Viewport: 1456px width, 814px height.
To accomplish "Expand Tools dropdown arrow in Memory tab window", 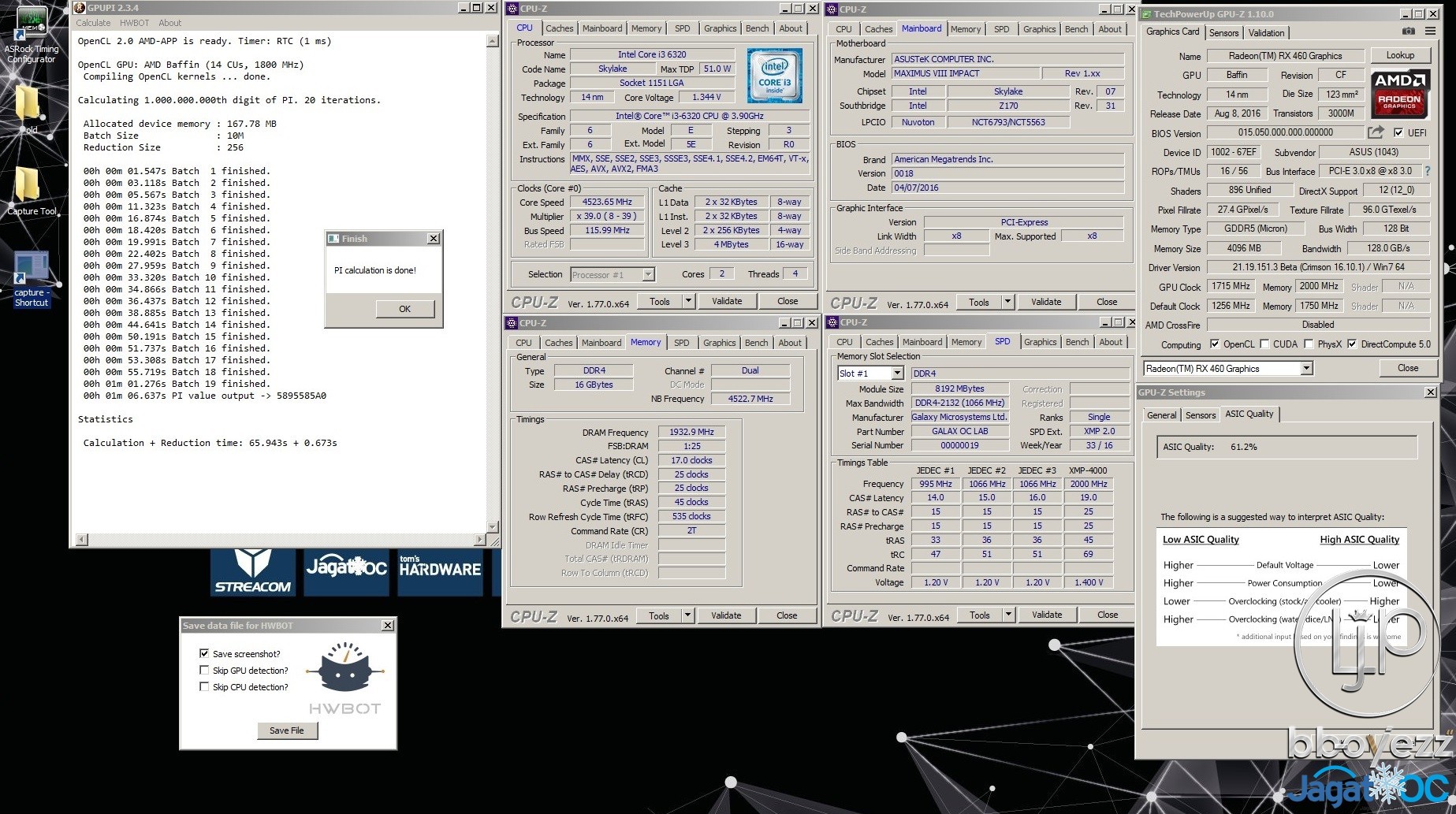I will [x=687, y=615].
